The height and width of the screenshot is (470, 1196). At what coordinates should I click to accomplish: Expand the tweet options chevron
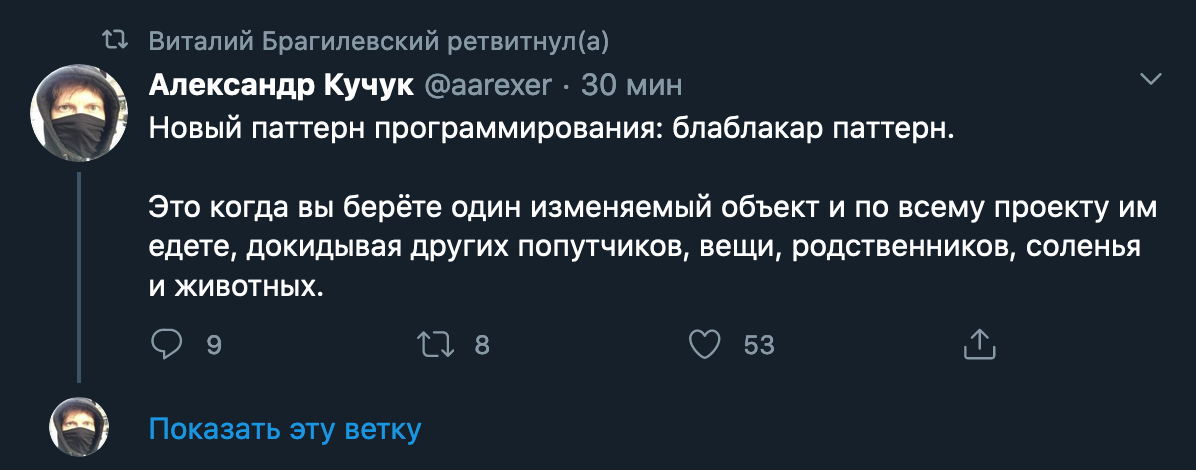tap(1151, 79)
